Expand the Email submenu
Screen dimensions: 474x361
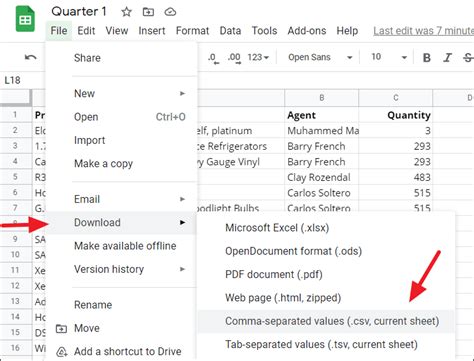[x=182, y=199]
